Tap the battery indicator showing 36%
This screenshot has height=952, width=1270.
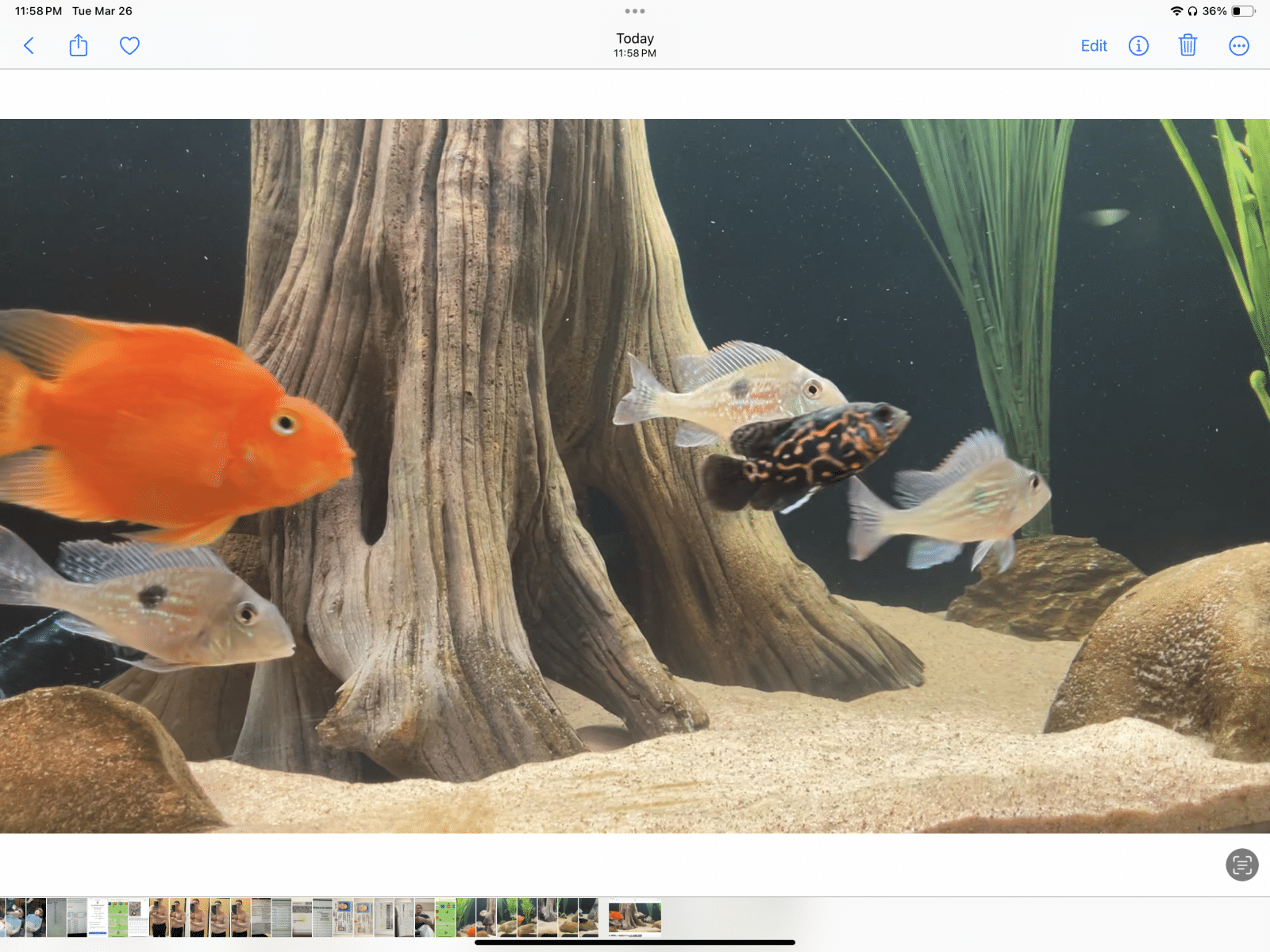pos(1242,11)
